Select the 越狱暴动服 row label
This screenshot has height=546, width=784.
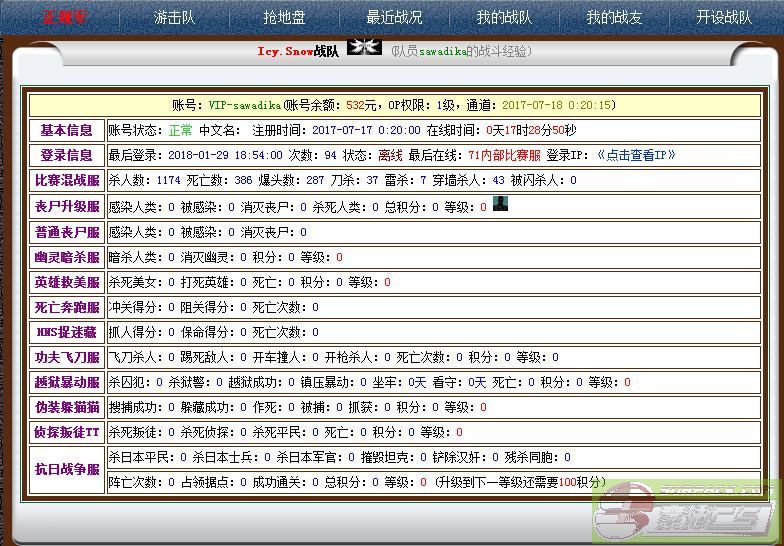(x=67, y=382)
